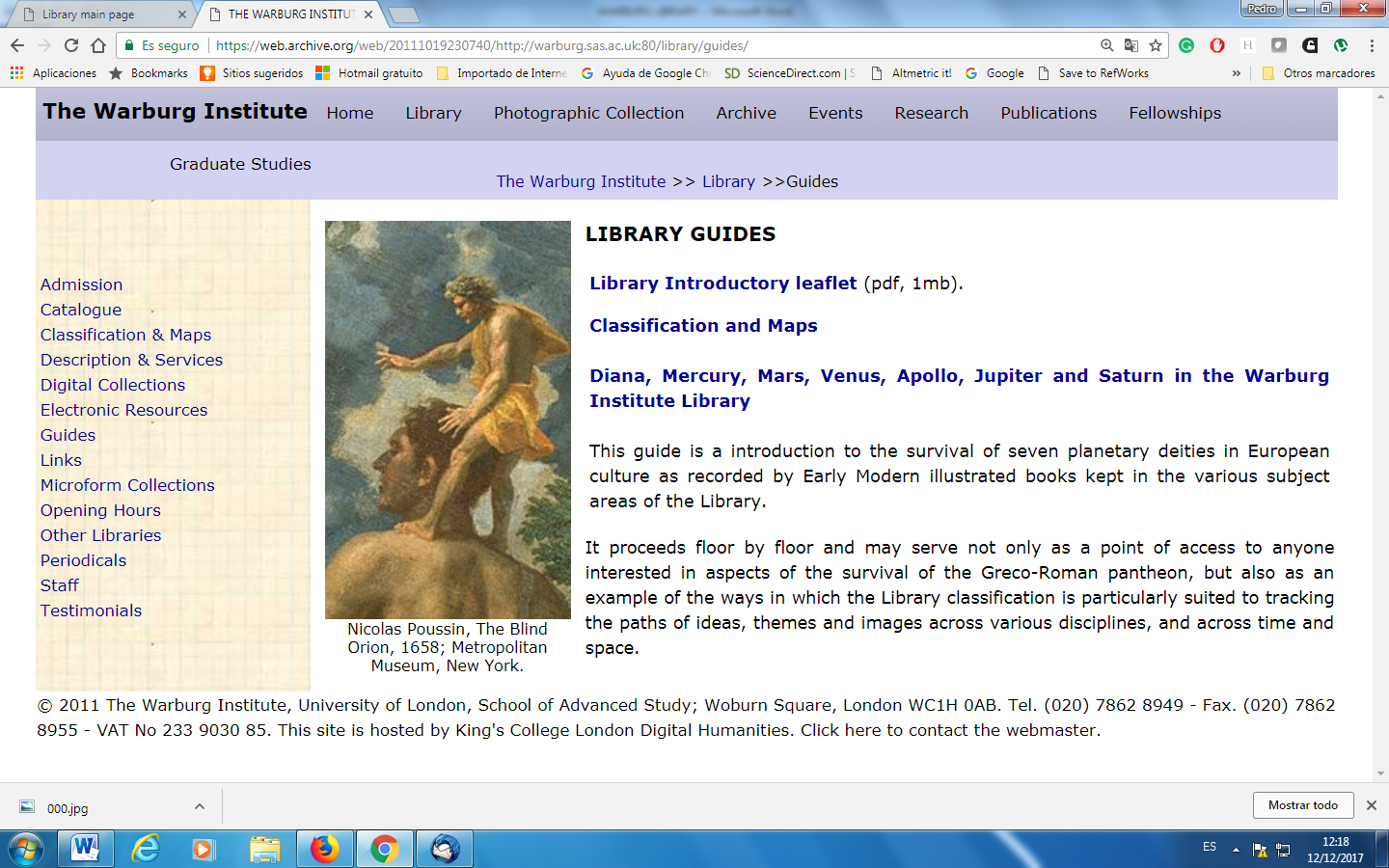
Task: Switch to Firefox on the taskbar
Action: (x=325, y=849)
